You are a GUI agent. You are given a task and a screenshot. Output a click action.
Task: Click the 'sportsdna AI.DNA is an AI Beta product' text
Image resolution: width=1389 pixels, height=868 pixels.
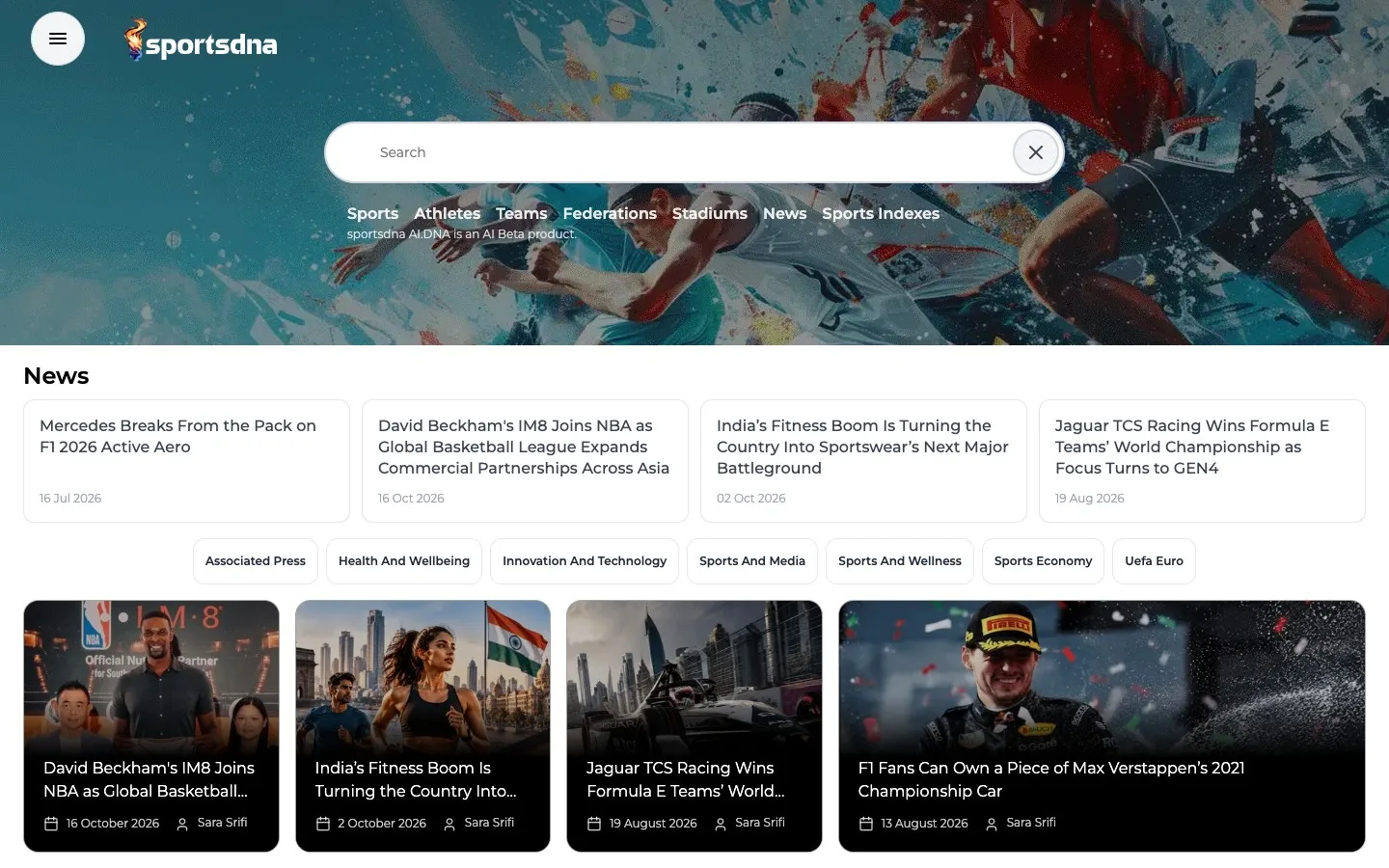(461, 234)
